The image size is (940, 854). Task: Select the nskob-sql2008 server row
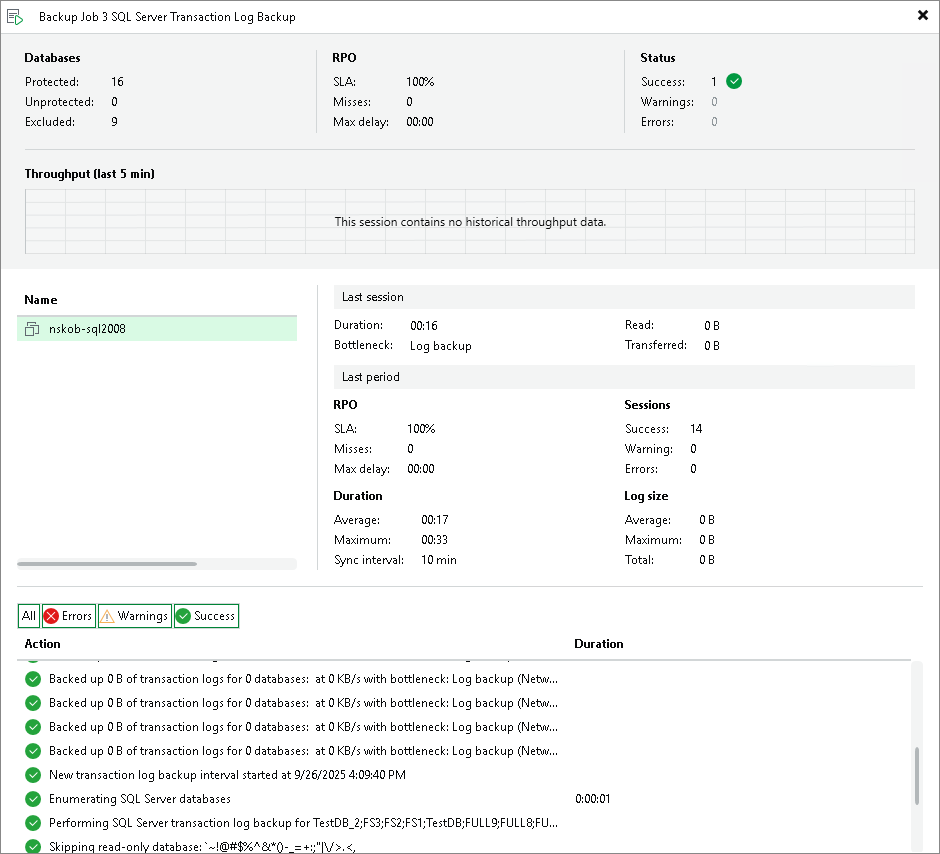pyautogui.click(x=157, y=329)
